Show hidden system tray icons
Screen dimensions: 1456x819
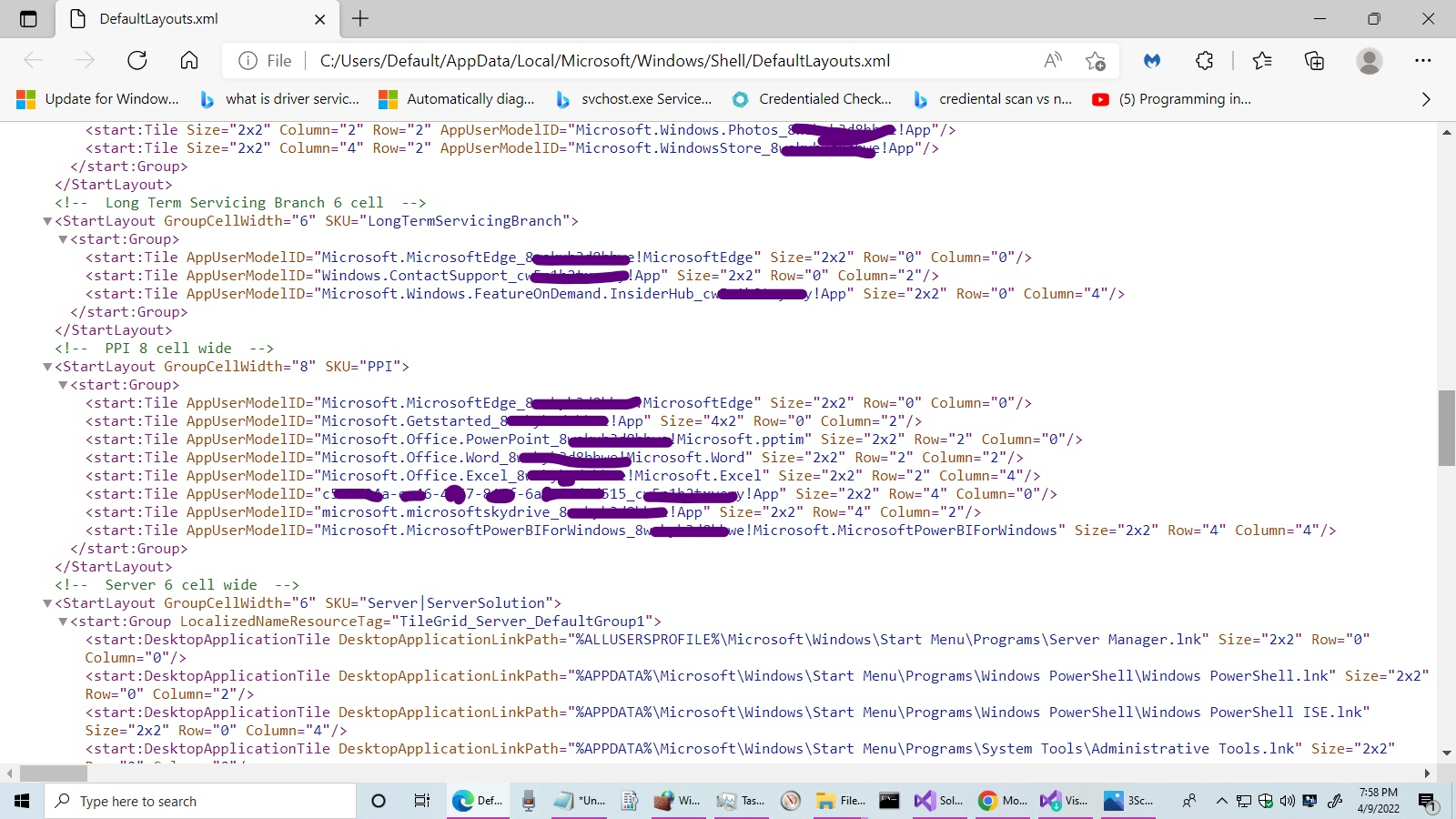point(1221,801)
